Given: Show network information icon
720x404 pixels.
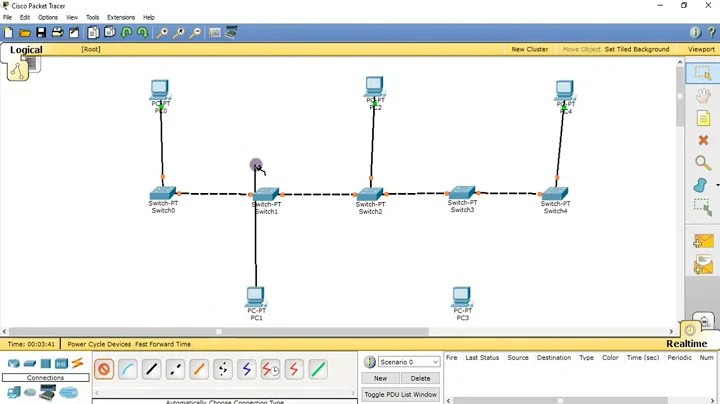Looking at the screenshot, I should point(695,32).
